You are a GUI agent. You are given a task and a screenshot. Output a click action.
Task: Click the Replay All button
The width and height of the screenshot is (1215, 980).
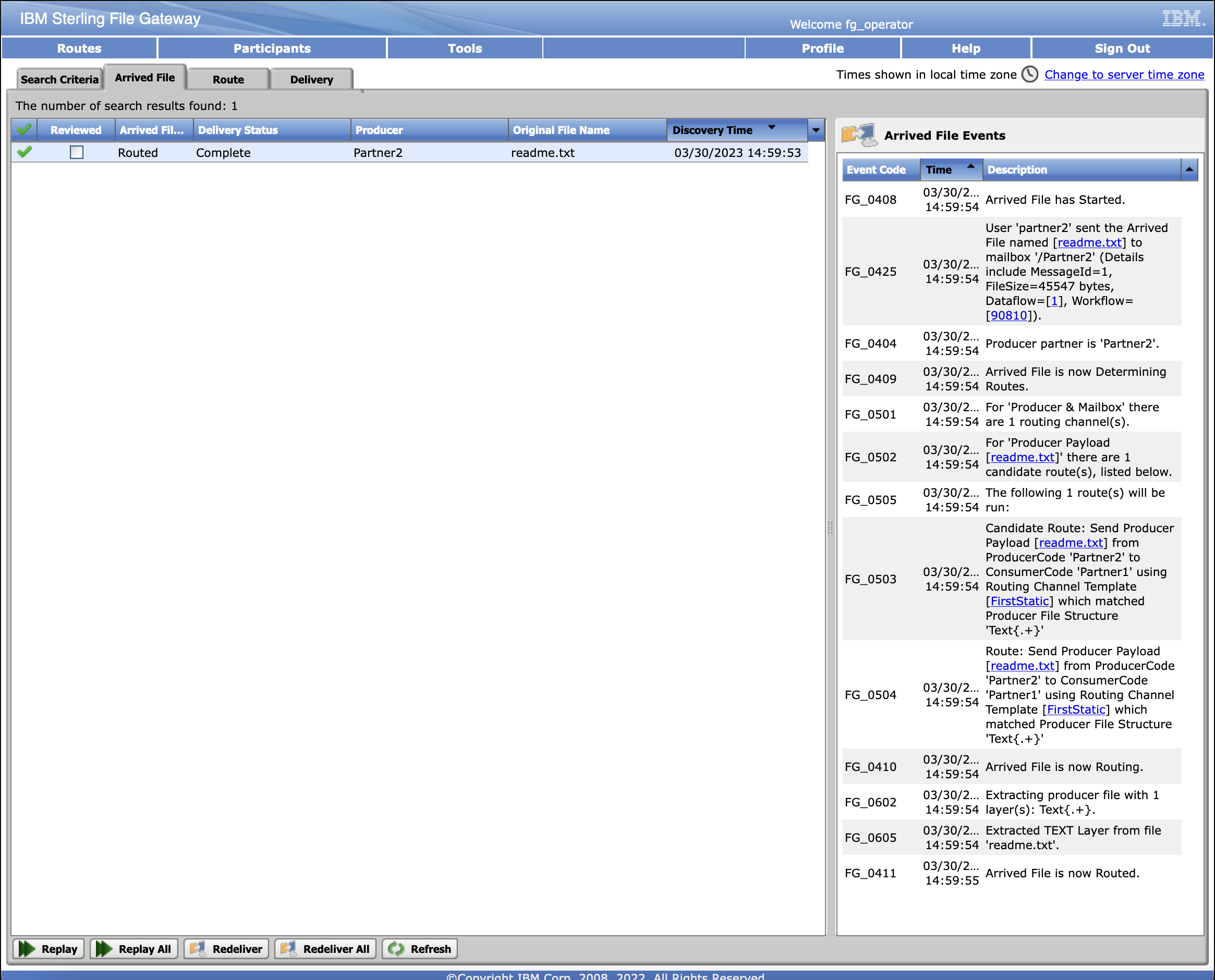point(135,949)
